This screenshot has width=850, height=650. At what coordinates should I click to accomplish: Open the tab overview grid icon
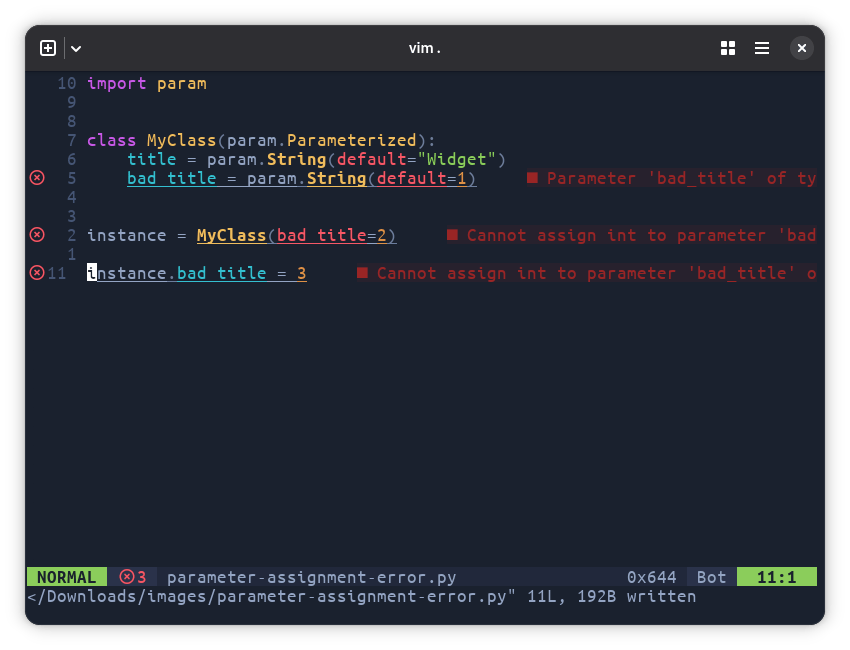coord(728,48)
